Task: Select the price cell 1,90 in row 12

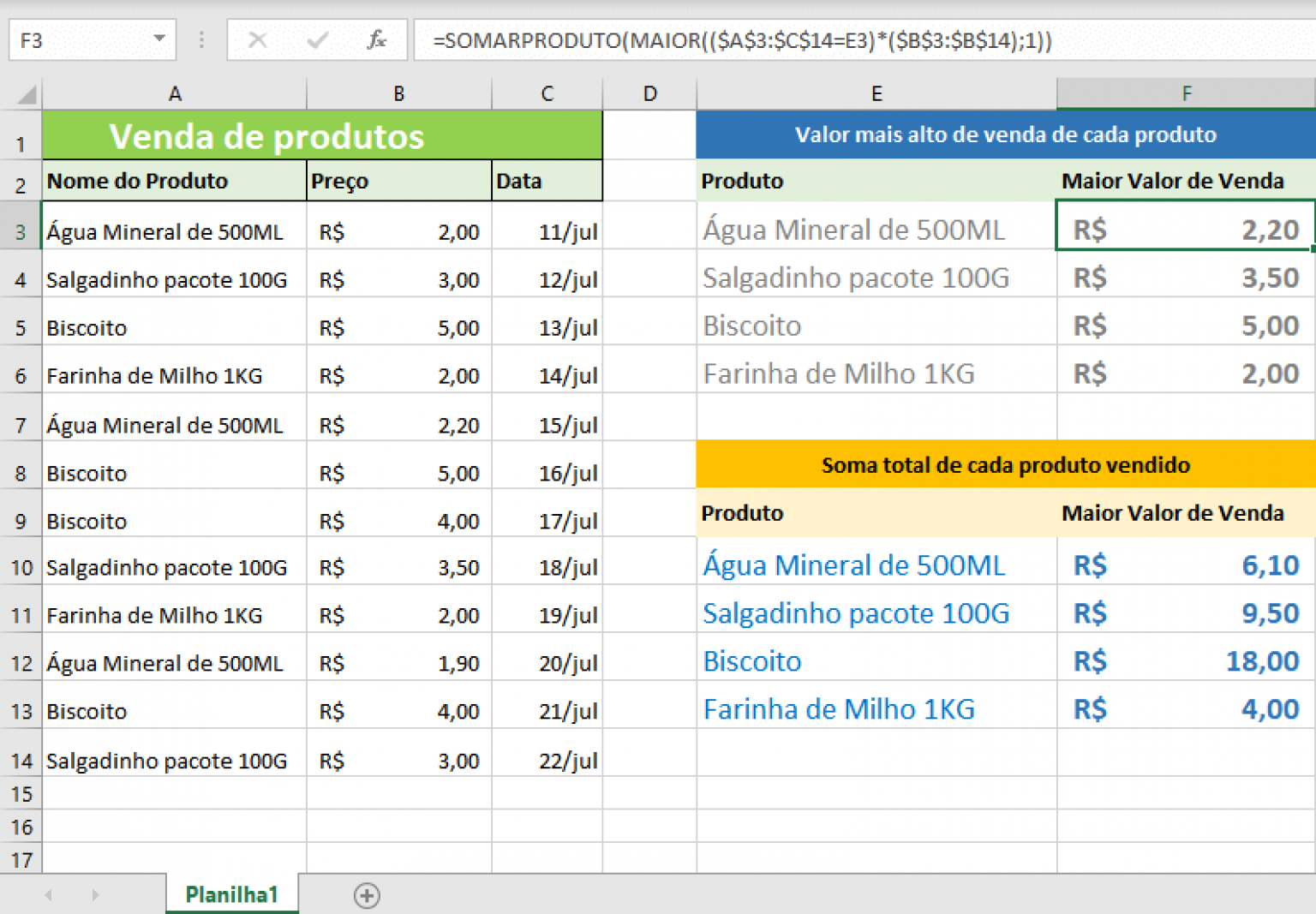Action: coord(399,658)
